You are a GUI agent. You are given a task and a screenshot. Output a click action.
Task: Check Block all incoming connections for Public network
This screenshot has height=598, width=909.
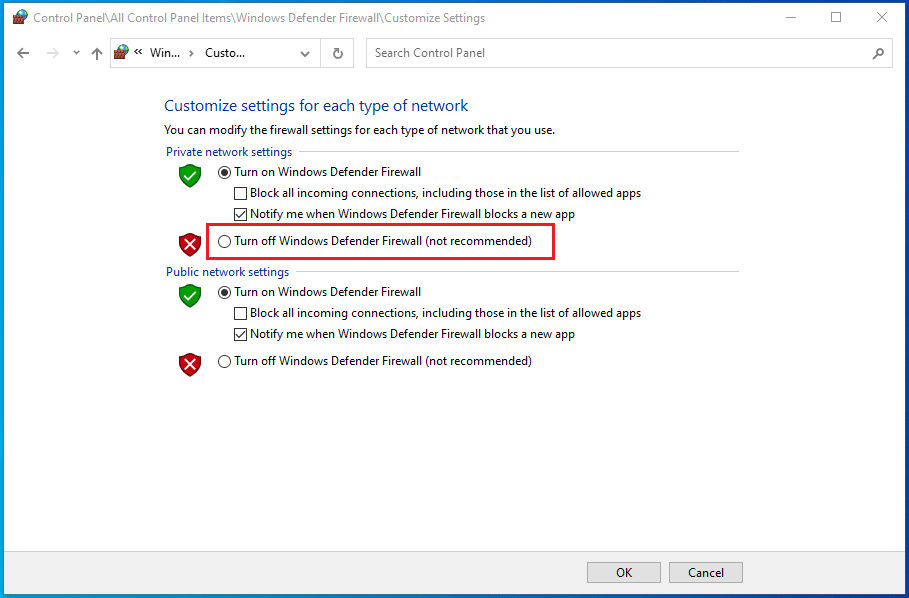(x=240, y=313)
